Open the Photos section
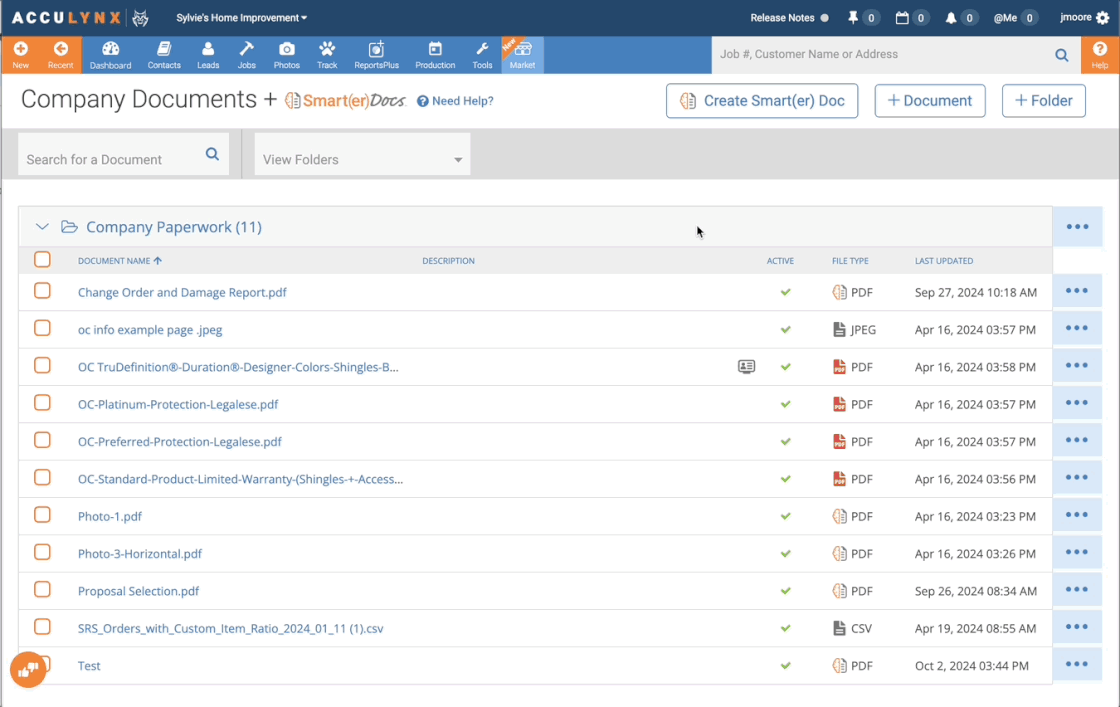This screenshot has width=1120, height=707. [286, 55]
